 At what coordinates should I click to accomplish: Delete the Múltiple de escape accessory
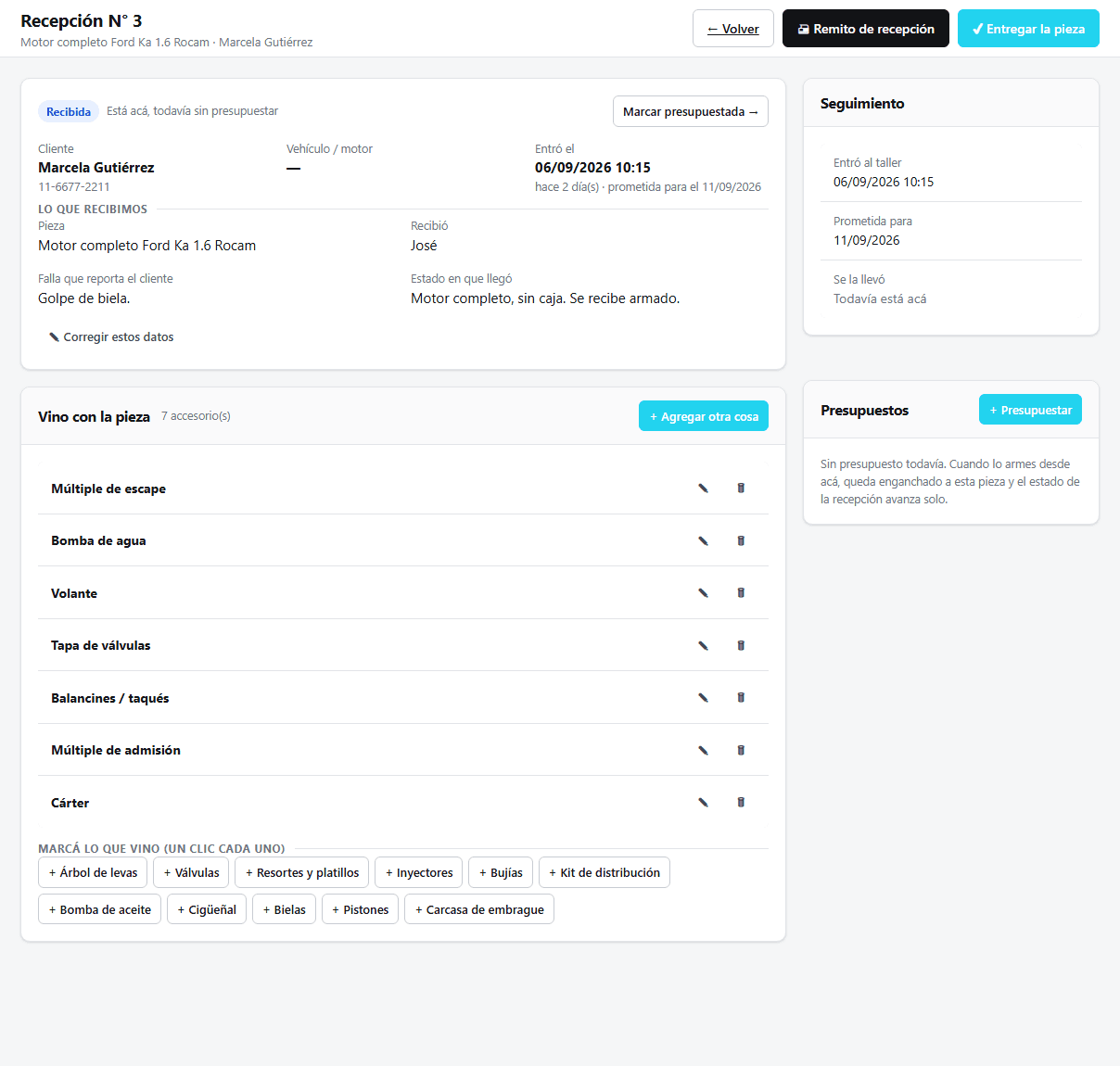(741, 489)
